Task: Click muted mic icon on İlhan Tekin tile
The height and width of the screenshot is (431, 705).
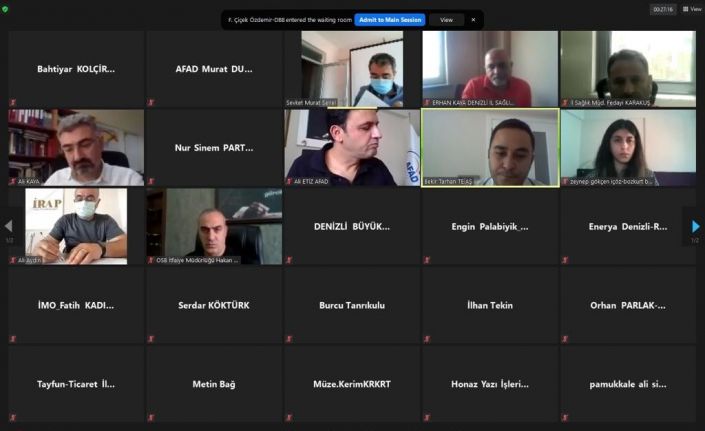Action: [x=427, y=339]
